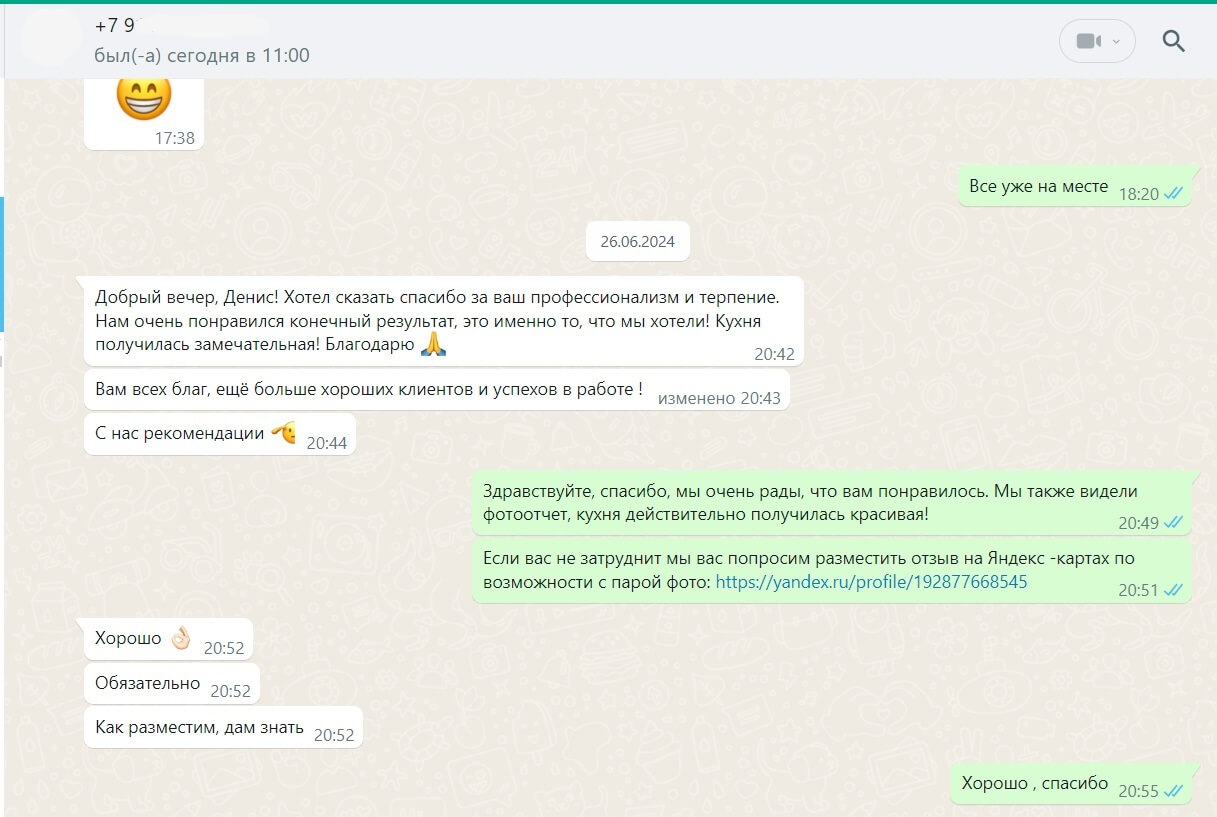Select the message 'Все уже на месте'
This screenshot has width=1217, height=817.
pyautogui.click(x=1075, y=187)
